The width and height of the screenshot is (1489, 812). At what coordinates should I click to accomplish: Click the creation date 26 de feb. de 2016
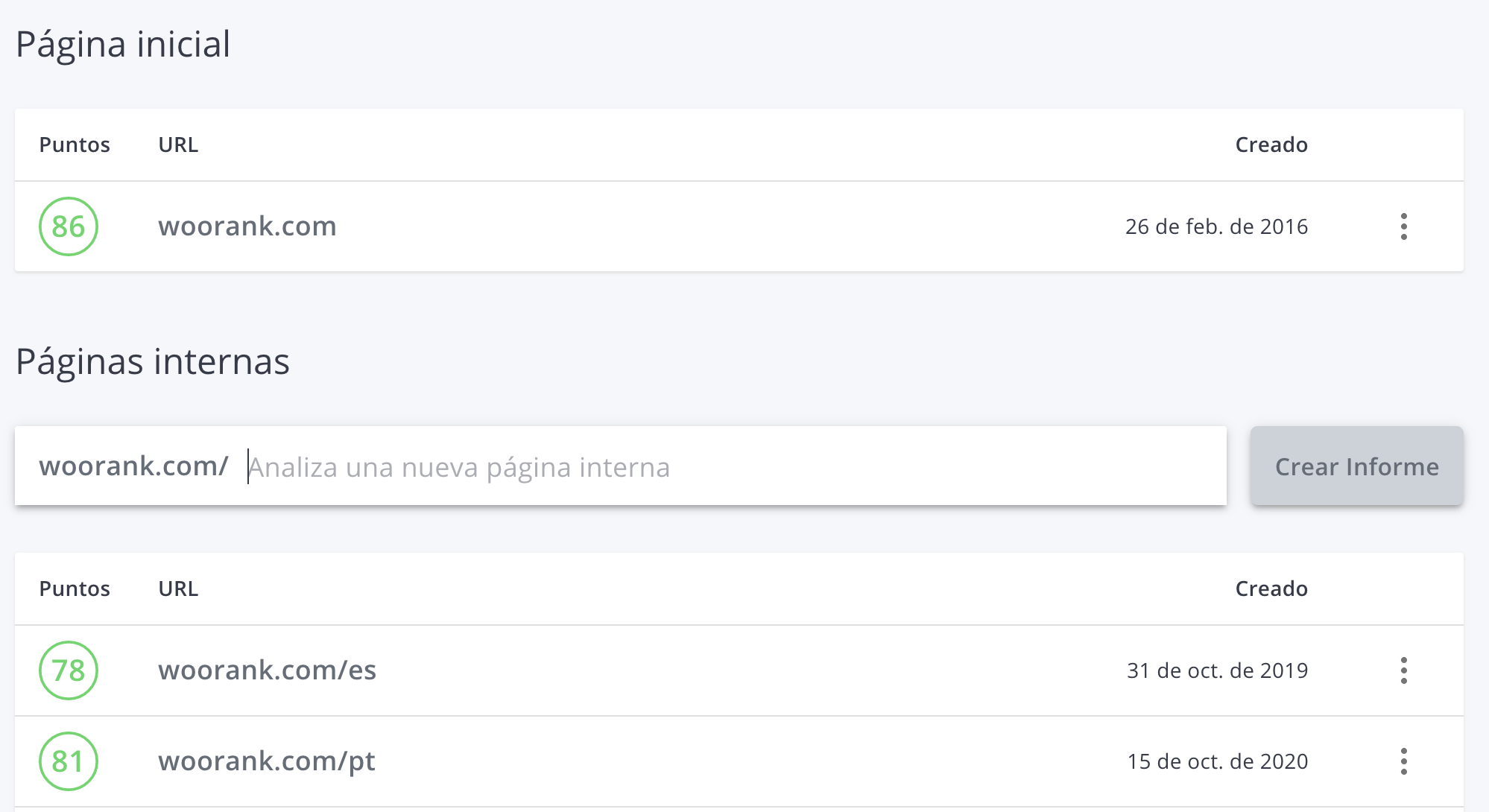1218,226
